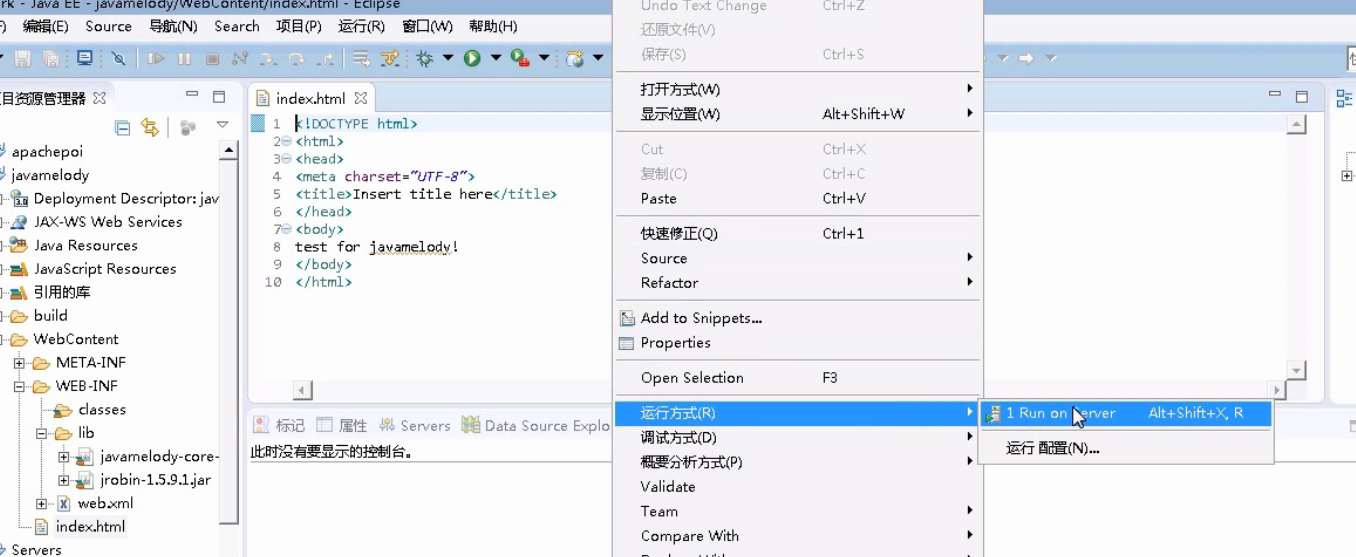Open the 窗口(W) menu
The height and width of the screenshot is (557, 1356).
click(428, 27)
